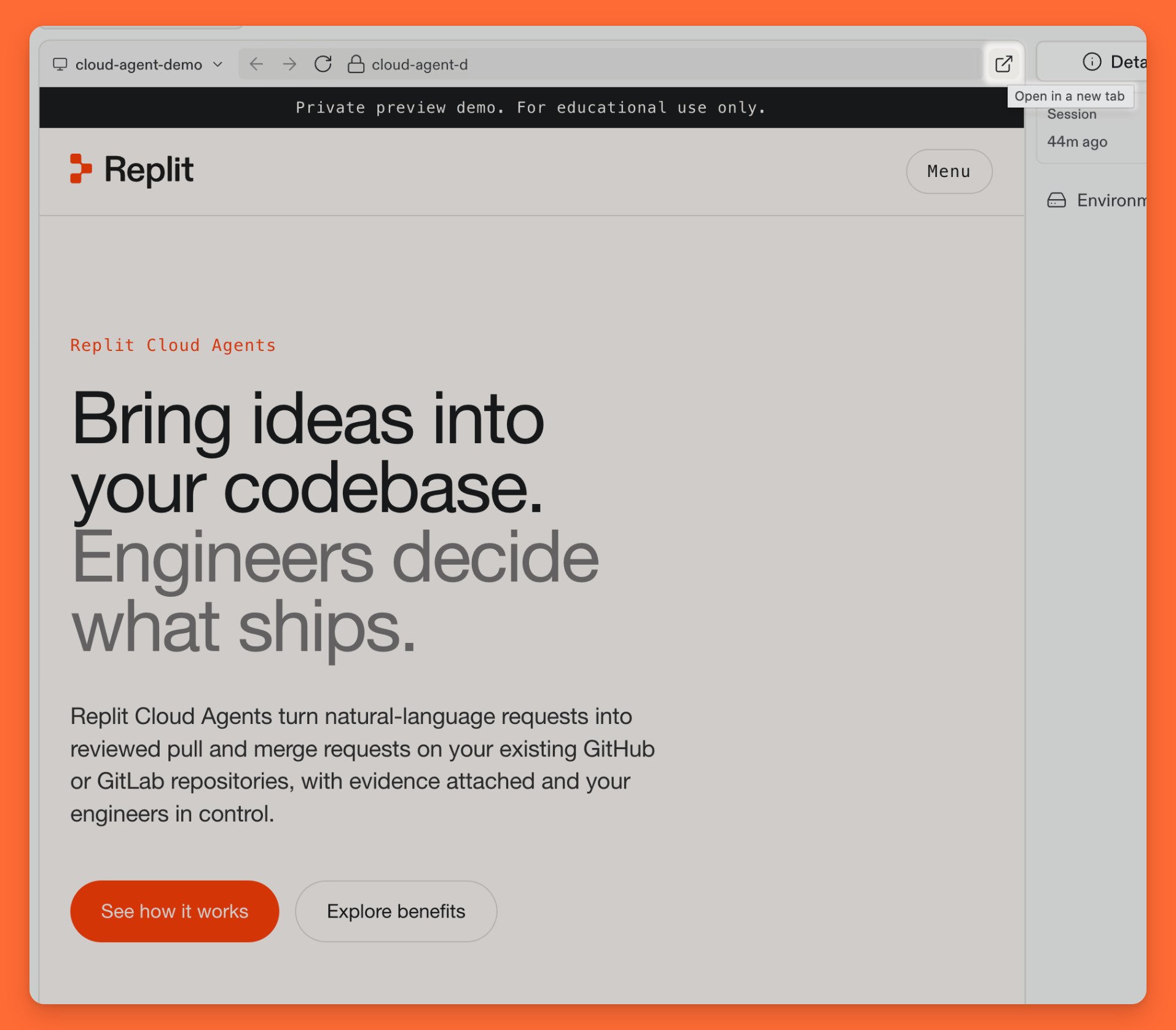Open the Details tab
Screen dimensions: 1176x1030
click(1091, 61)
